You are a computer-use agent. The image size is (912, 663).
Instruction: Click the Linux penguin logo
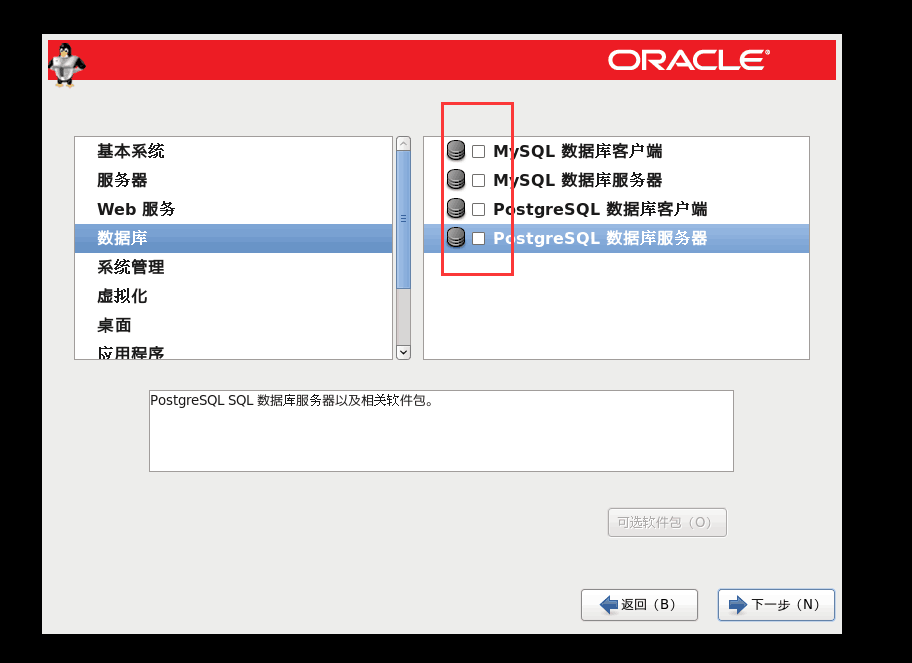click(66, 65)
